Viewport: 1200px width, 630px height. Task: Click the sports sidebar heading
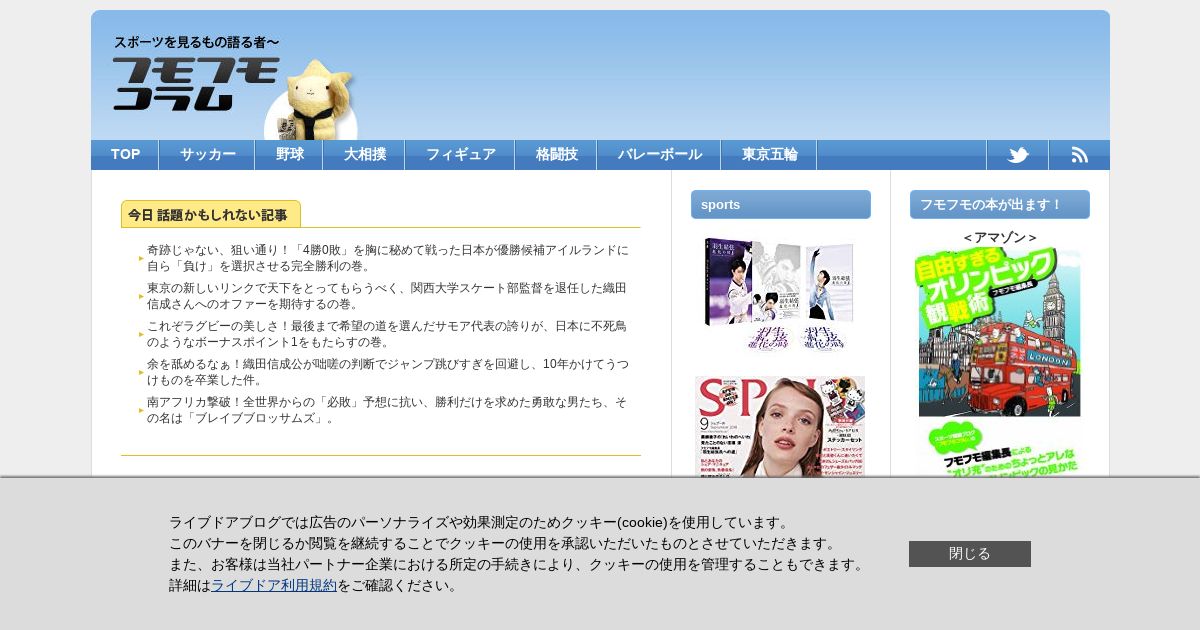point(781,205)
